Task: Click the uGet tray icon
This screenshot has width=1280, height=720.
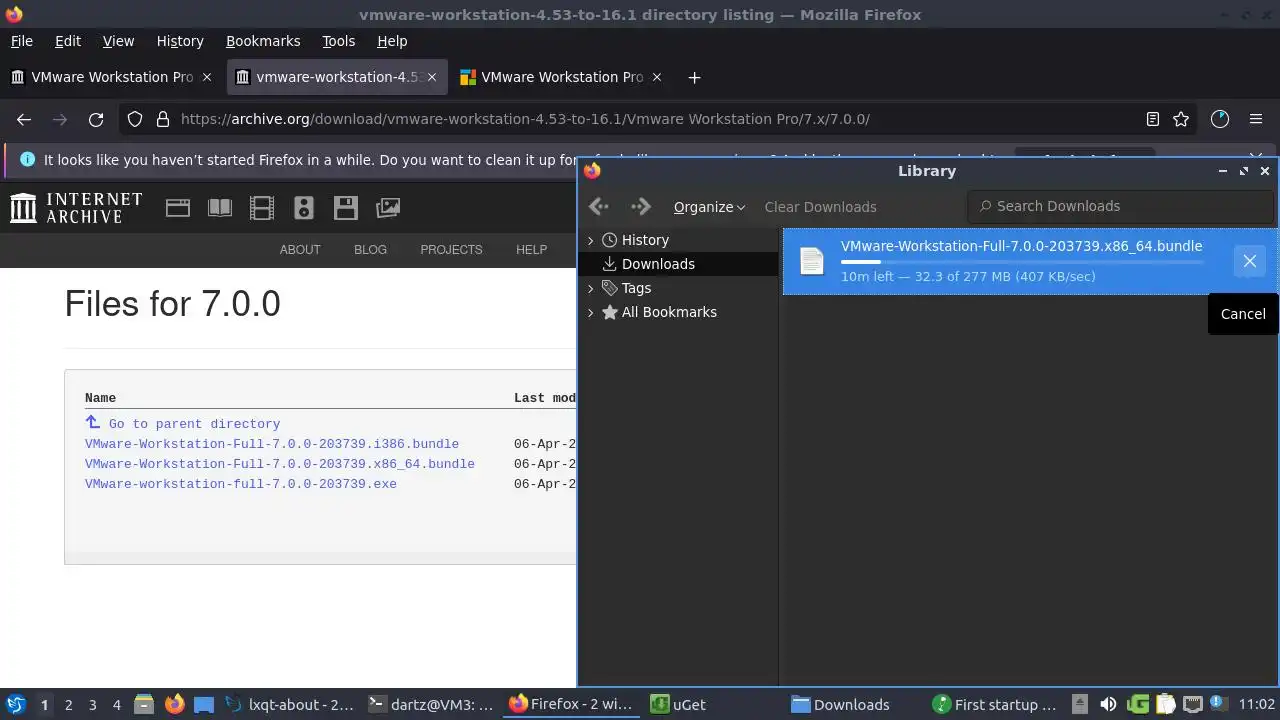Action: [x=1138, y=704]
